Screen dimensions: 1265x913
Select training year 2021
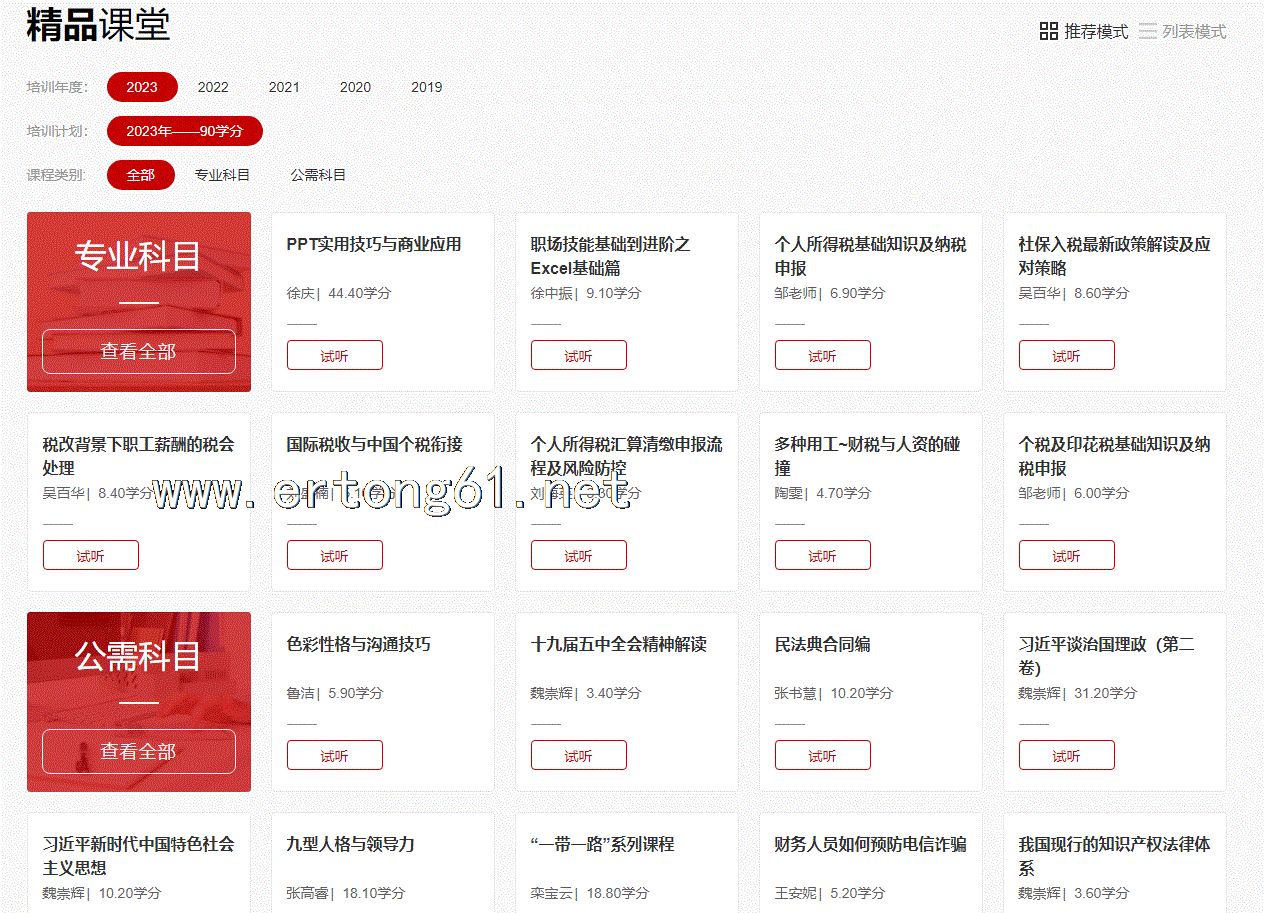[x=284, y=87]
